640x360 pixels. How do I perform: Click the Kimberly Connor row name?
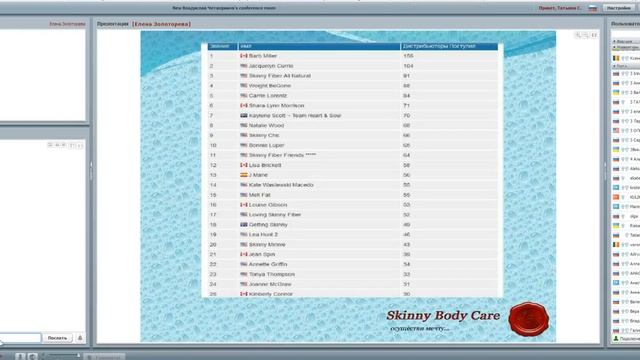coord(271,294)
